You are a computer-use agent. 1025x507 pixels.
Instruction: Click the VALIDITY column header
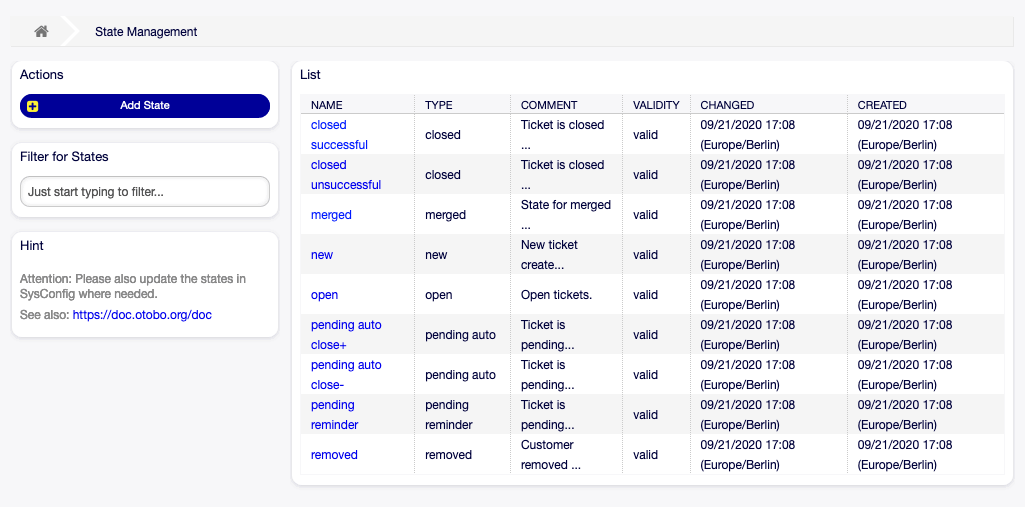[x=656, y=105]
